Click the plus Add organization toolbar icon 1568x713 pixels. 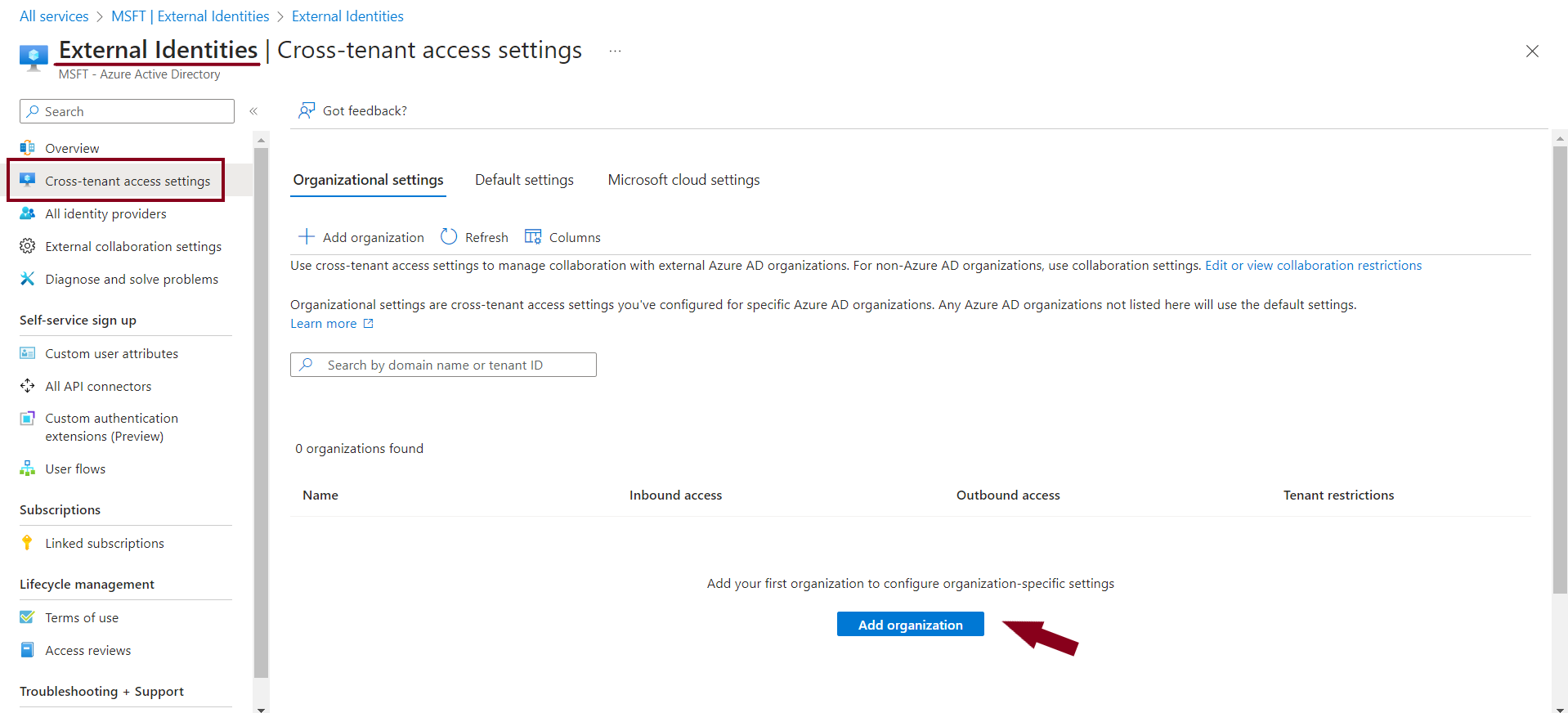(x=307, y=237)
